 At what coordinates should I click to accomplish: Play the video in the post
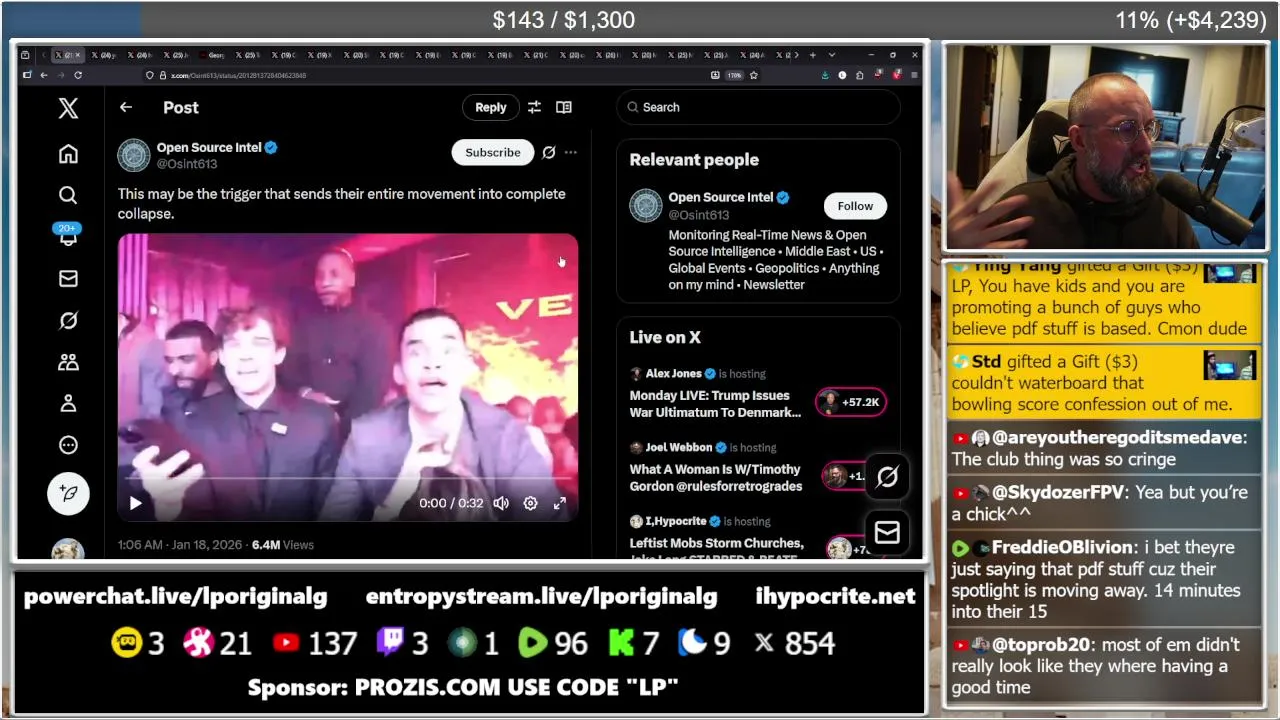coord(136,503)
